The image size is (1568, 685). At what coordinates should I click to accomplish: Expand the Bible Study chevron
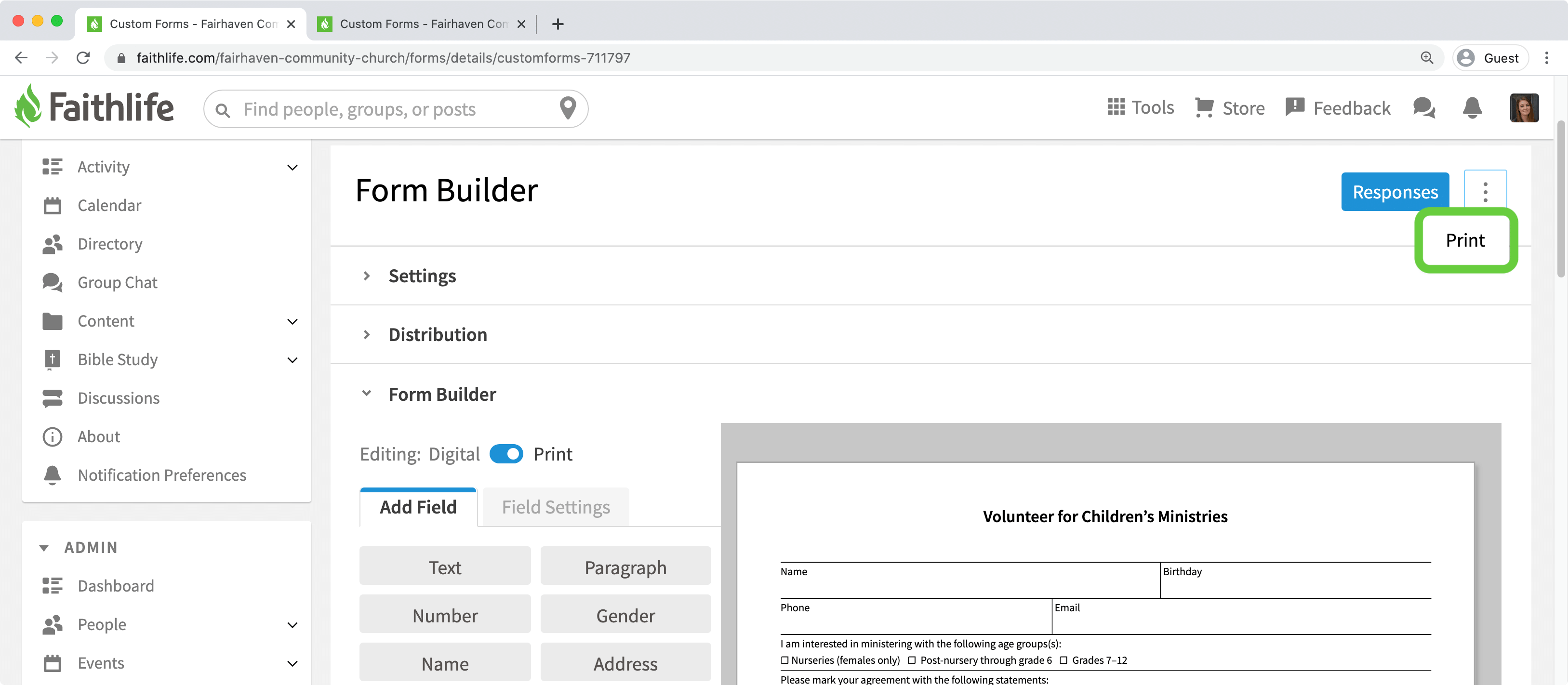pos(292,360)
